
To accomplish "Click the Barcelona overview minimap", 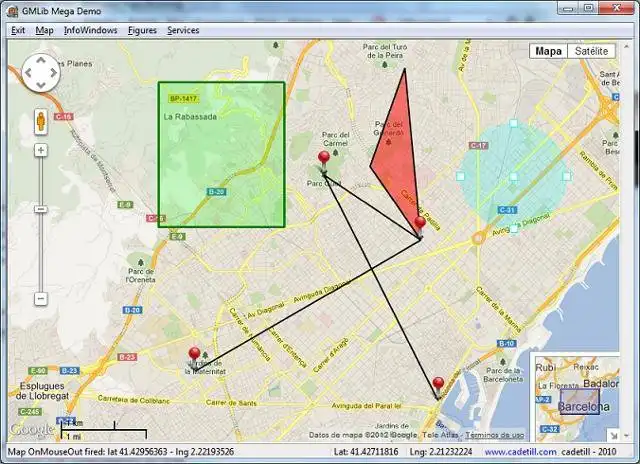I will pyautogui.click(x=577, y=399).
